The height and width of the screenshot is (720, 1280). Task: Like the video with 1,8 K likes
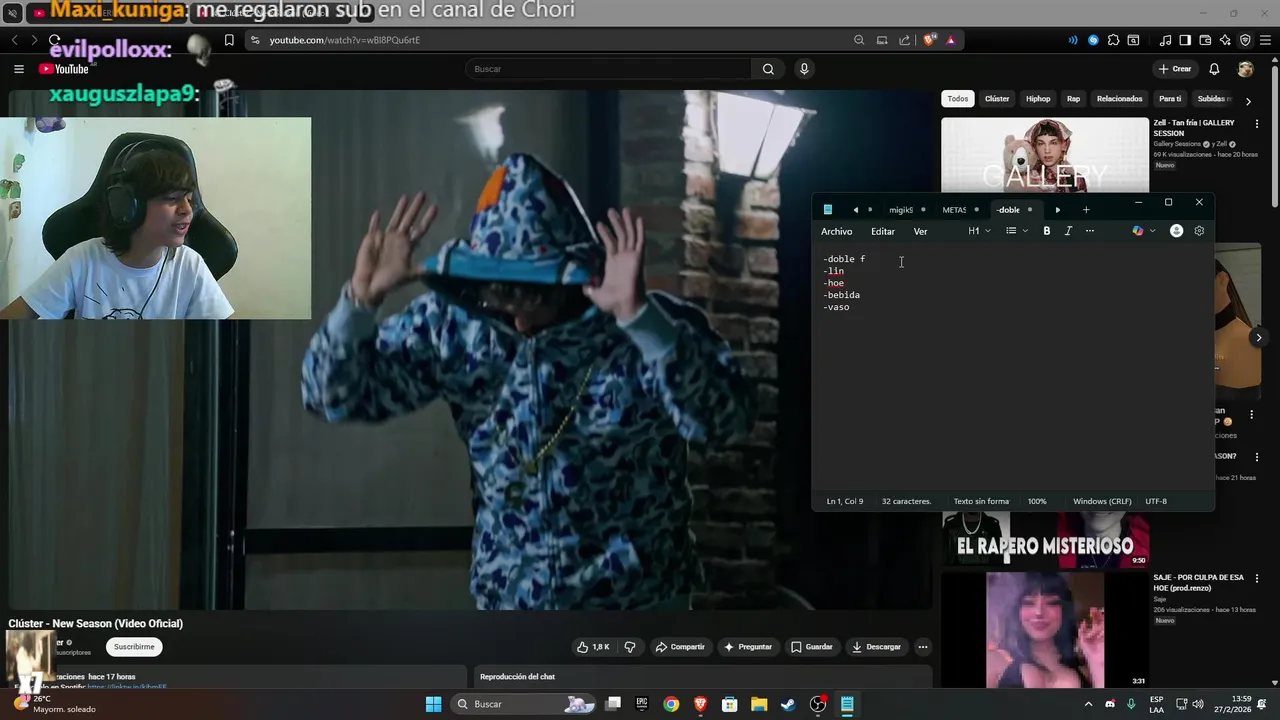(593, 647)
